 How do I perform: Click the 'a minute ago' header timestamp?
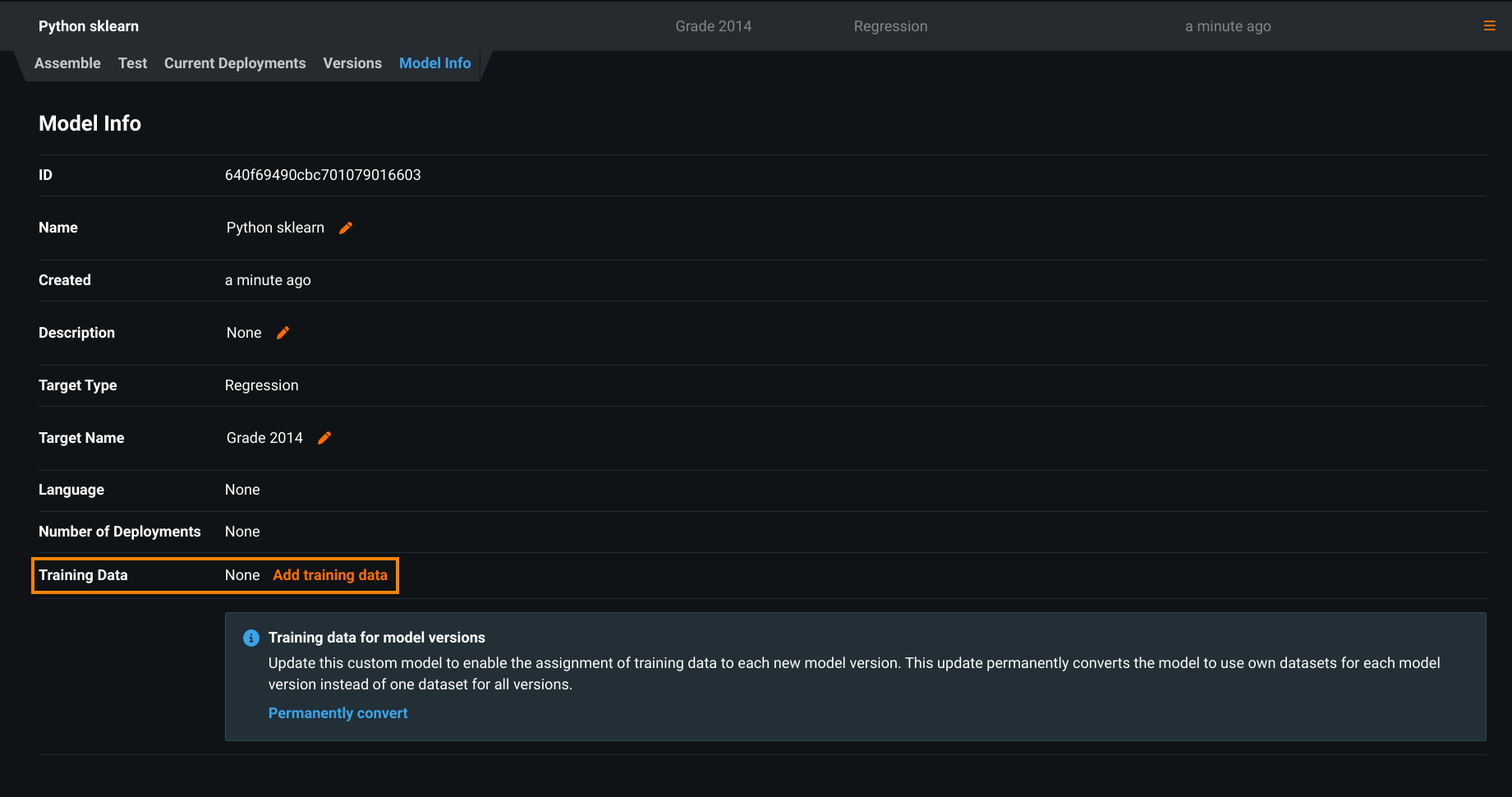1228,26
